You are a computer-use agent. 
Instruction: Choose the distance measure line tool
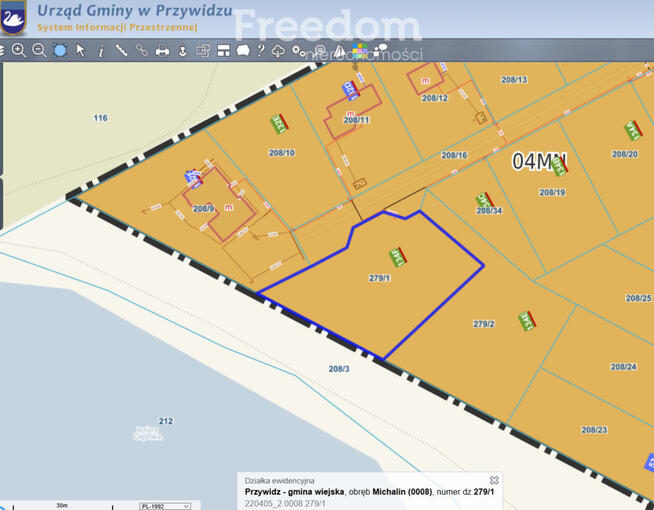(x=121, y=50)
